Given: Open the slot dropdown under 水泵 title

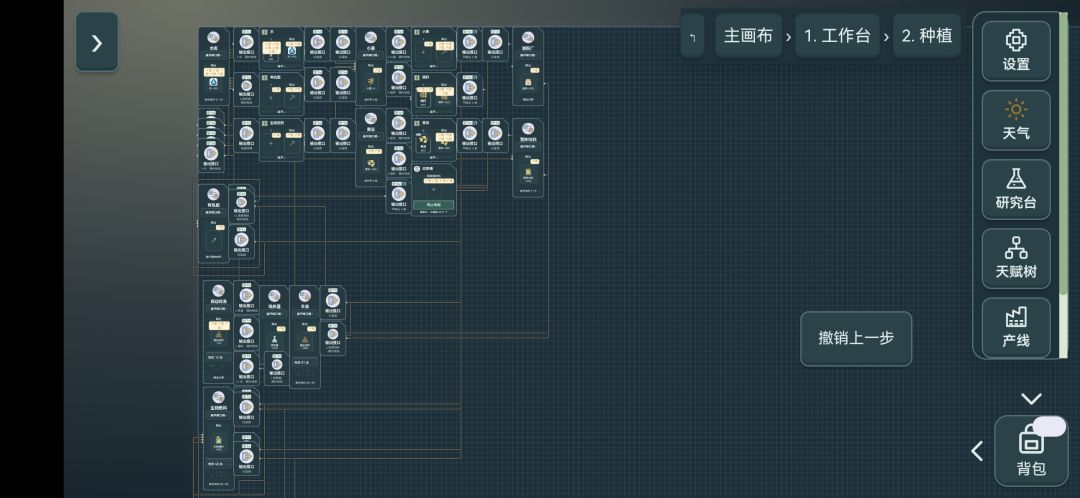Looking at the screenshot, I should tap(213, 54).
